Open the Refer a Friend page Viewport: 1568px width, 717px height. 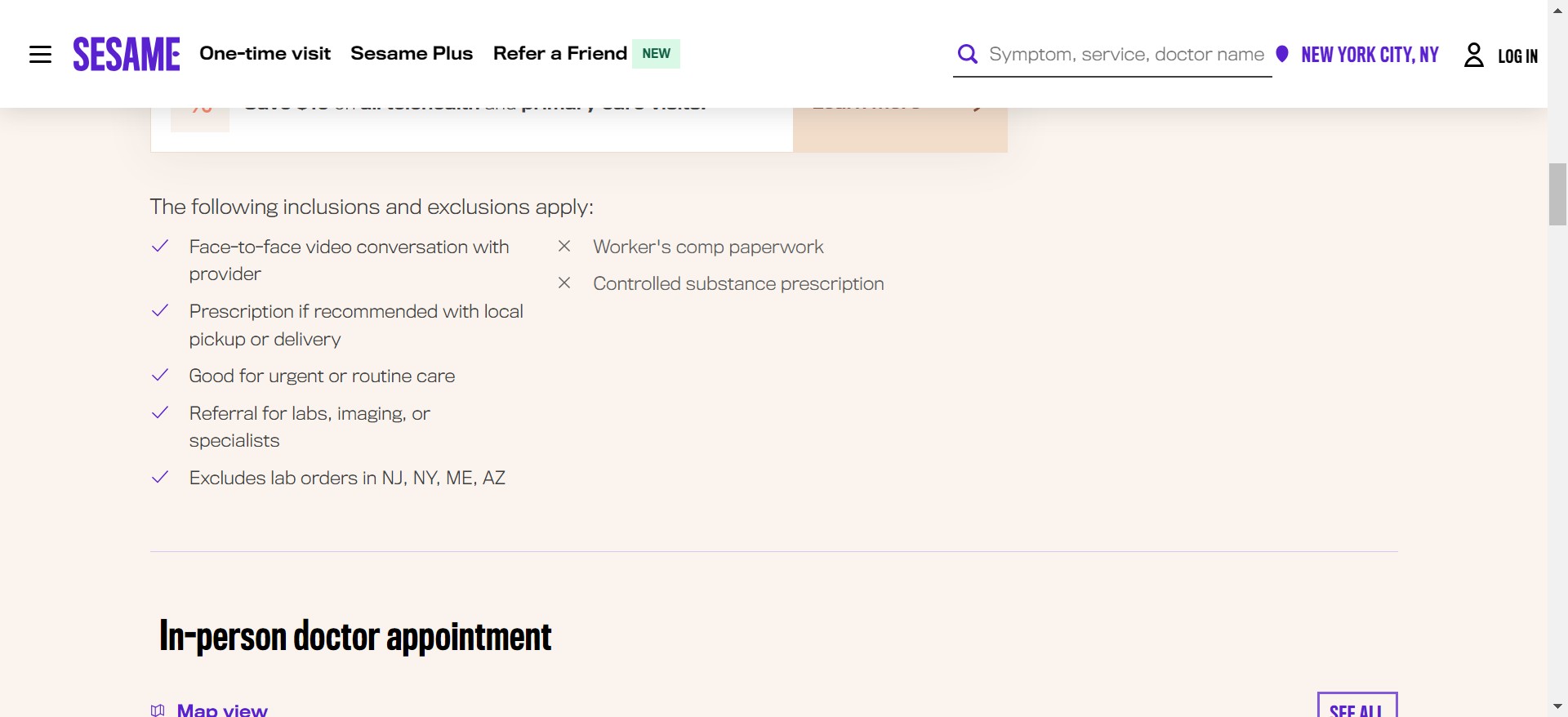coord(560,54)
